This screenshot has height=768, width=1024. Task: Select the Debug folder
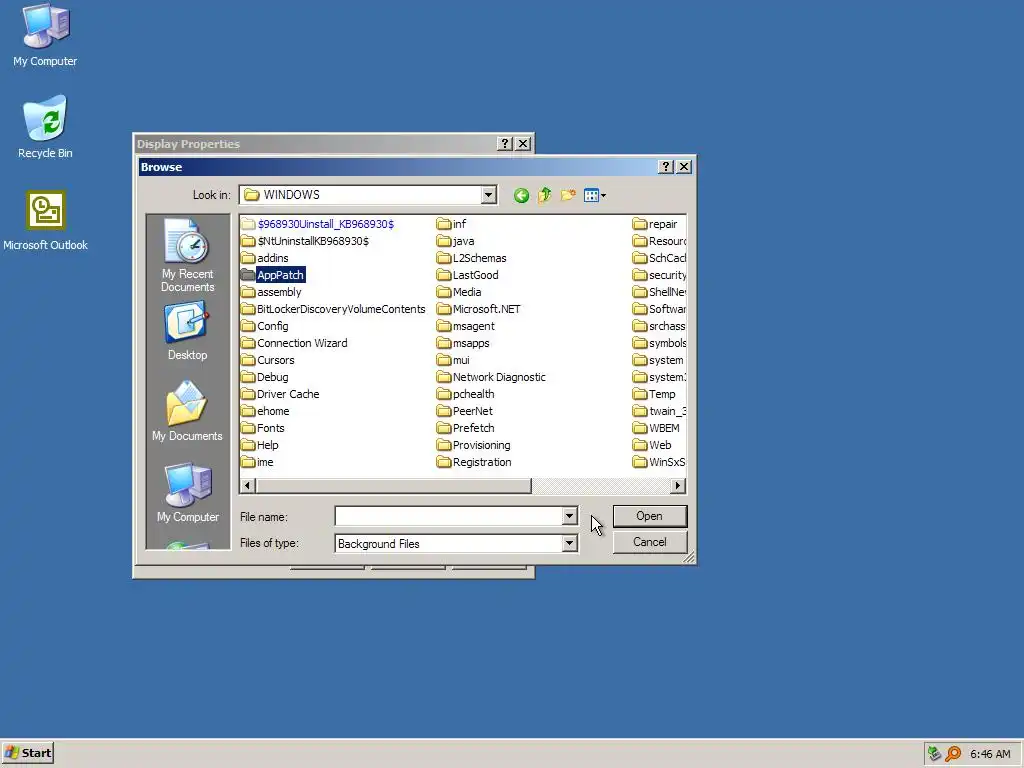click(x=264, y=377)
